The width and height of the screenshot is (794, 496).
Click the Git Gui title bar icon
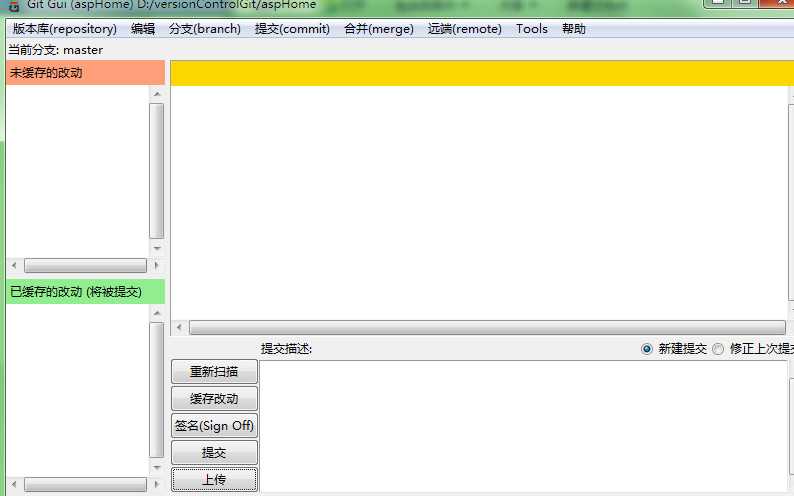coord(14,6)
